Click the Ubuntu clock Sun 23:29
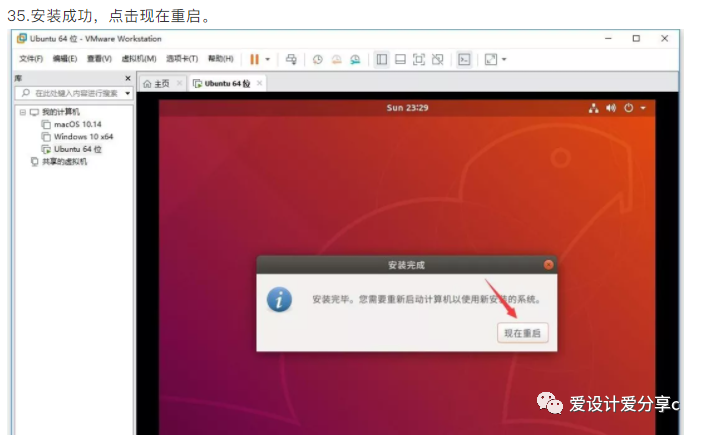Image resolution: width=703 pixels, height=435 pixels. 408,108
